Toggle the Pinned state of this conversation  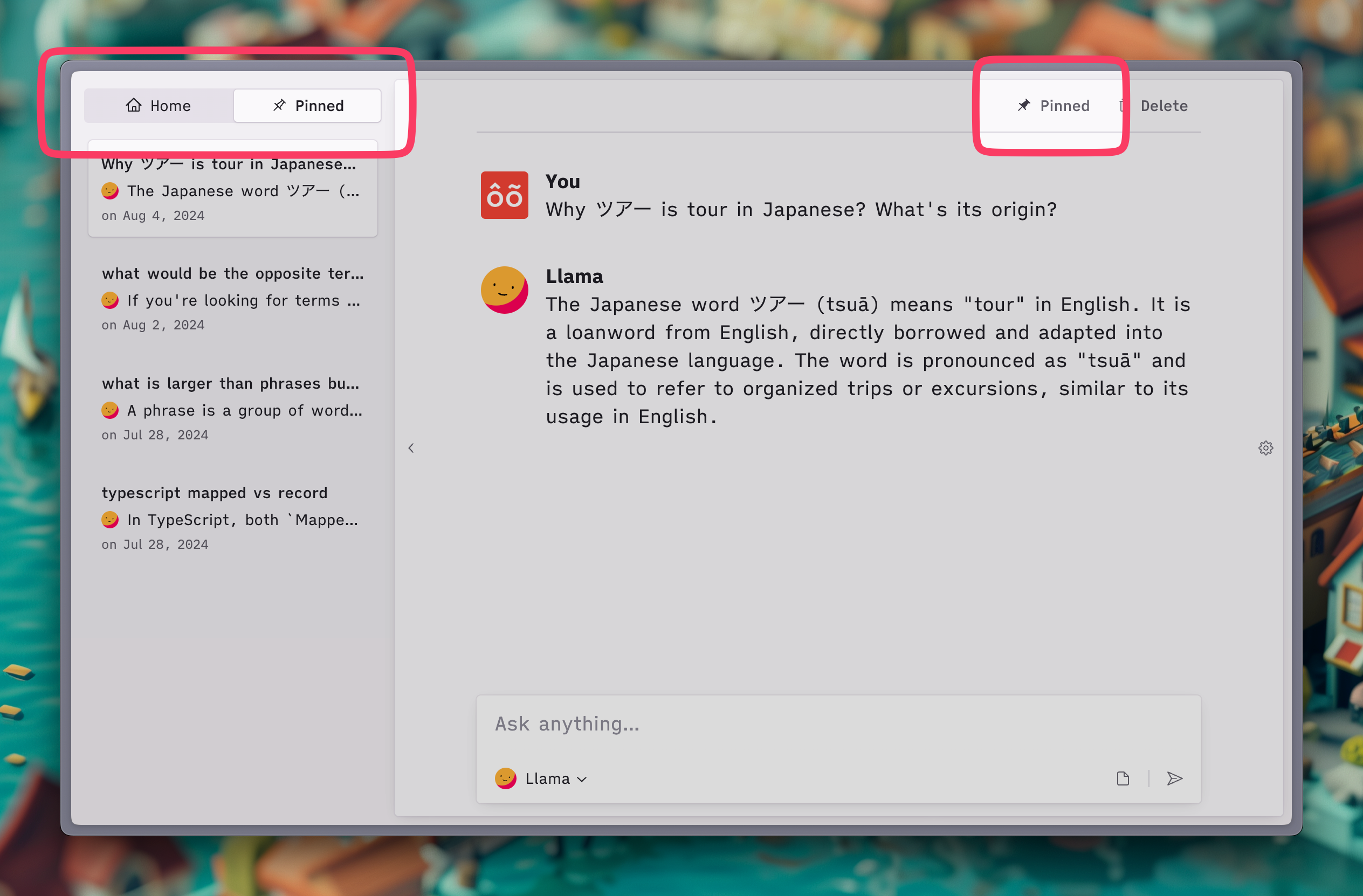pos(1054,106)
